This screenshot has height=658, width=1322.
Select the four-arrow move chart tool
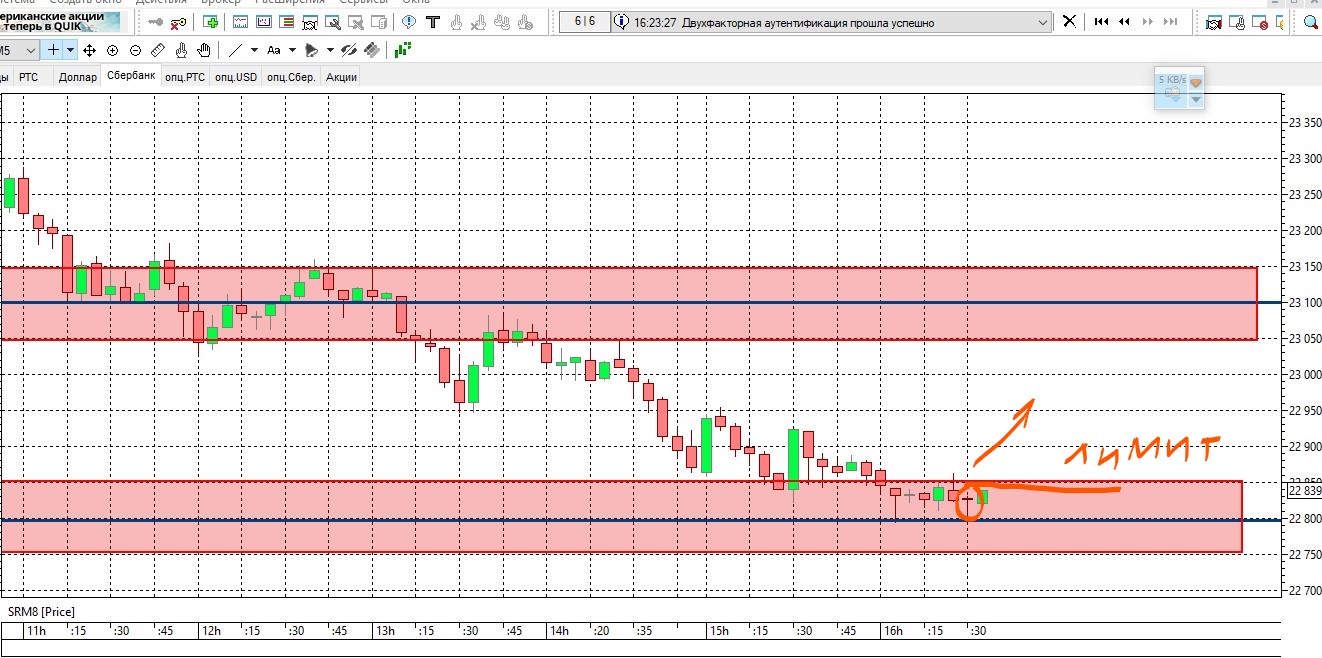pos(89,50)
